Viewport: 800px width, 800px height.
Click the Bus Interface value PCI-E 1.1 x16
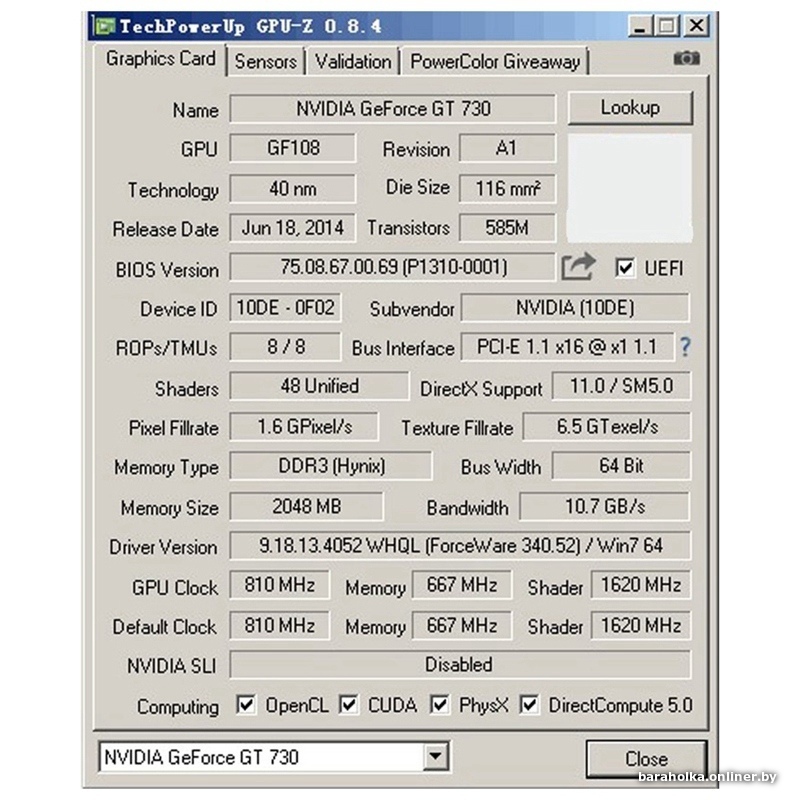567,347
